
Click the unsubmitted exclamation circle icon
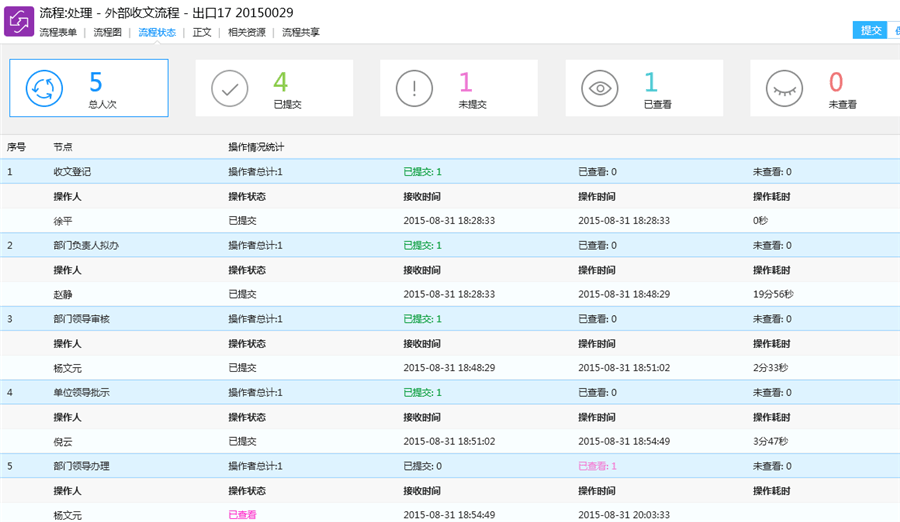(415, 89)
